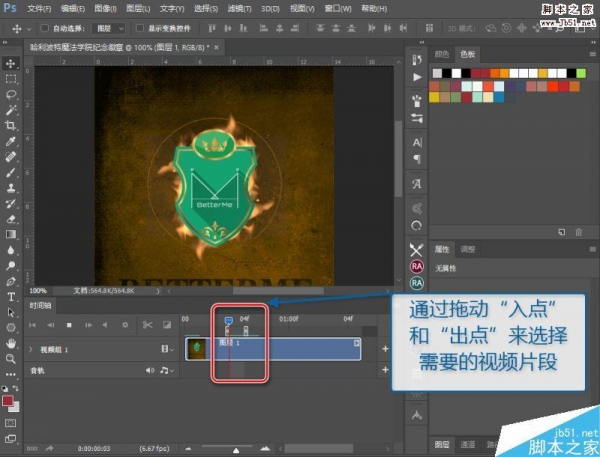Click the plus button to add media to 视频组 1
This screenshot has width=600, height=457.
[385, 349]
